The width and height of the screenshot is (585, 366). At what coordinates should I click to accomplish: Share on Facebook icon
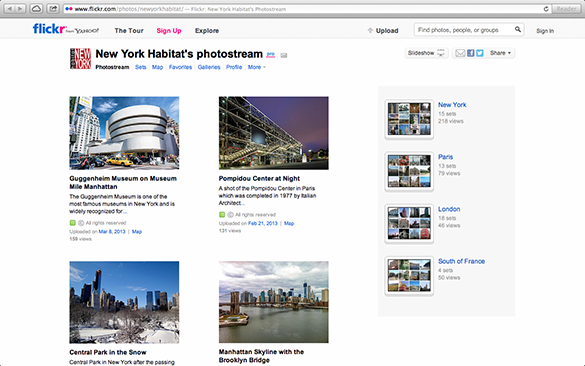470,53
